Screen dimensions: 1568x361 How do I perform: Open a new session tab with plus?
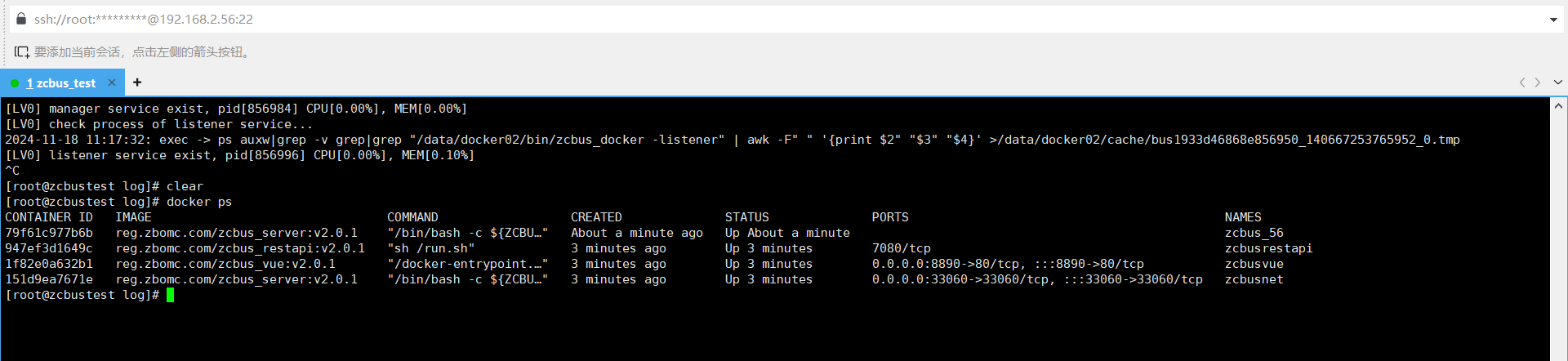137,82
